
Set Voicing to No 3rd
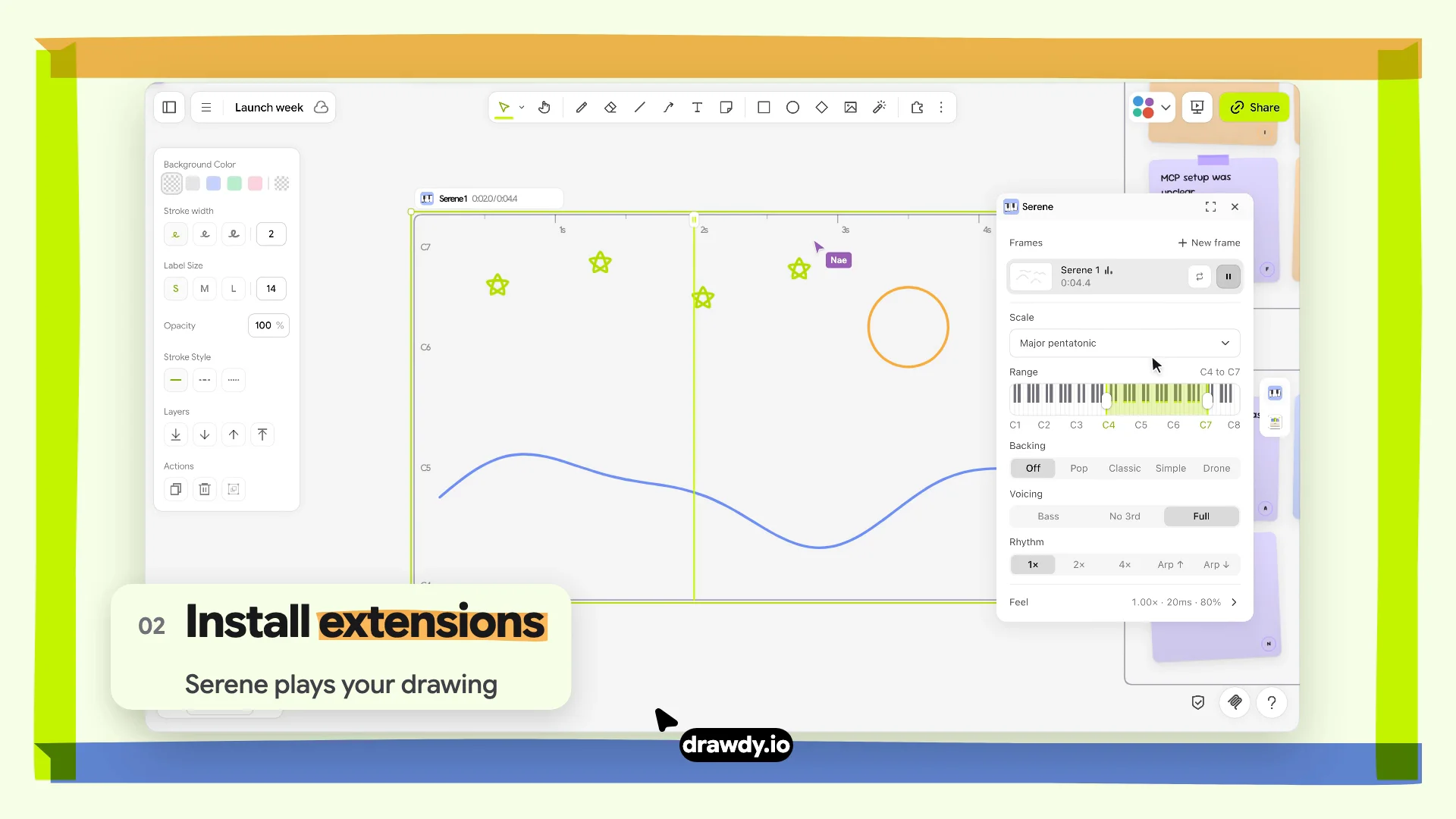1125,516
